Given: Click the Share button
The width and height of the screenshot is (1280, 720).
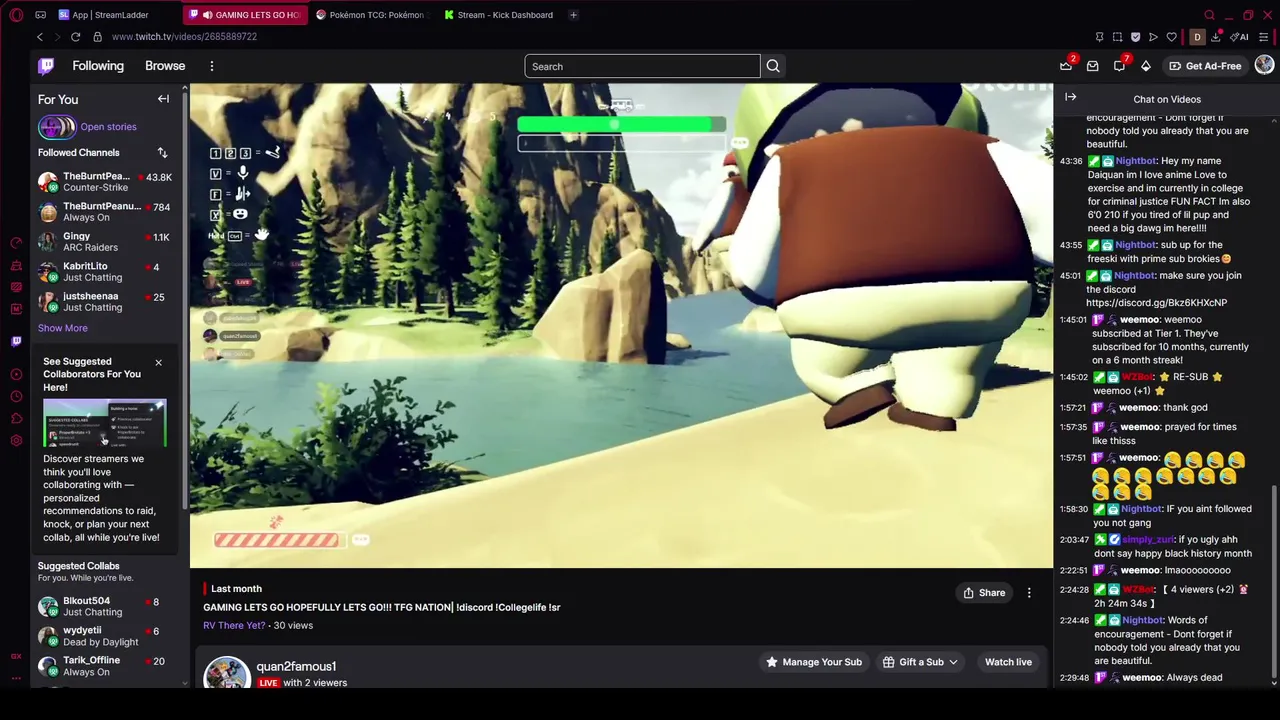Looking at the screenshot, I should 984,593.
